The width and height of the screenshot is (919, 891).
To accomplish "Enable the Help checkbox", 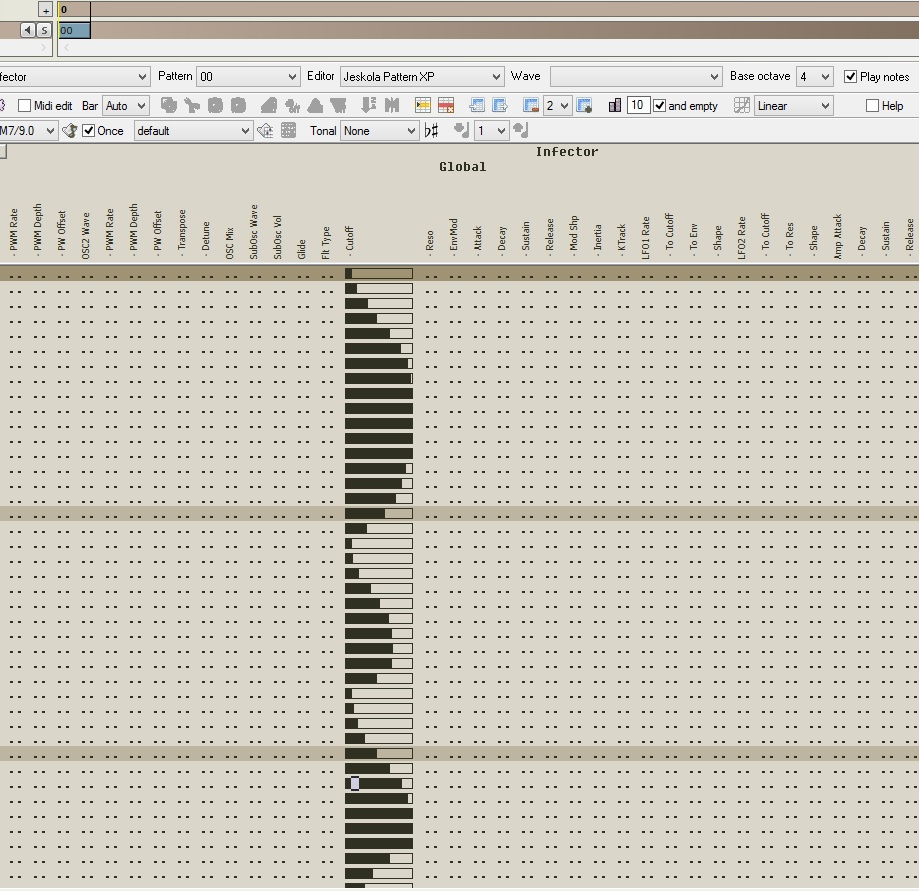I will pyautogui.click(x=872, y=106).
